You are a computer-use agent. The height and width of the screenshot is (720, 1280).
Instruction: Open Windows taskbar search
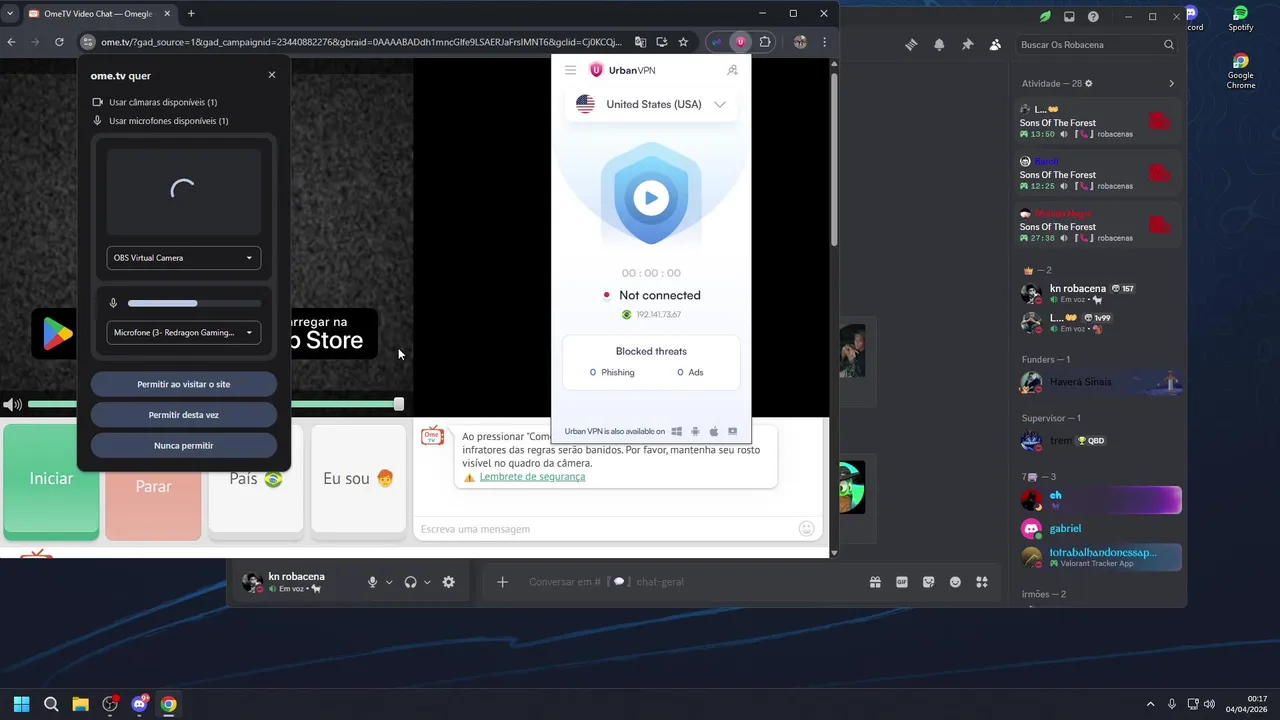[51, 704]
